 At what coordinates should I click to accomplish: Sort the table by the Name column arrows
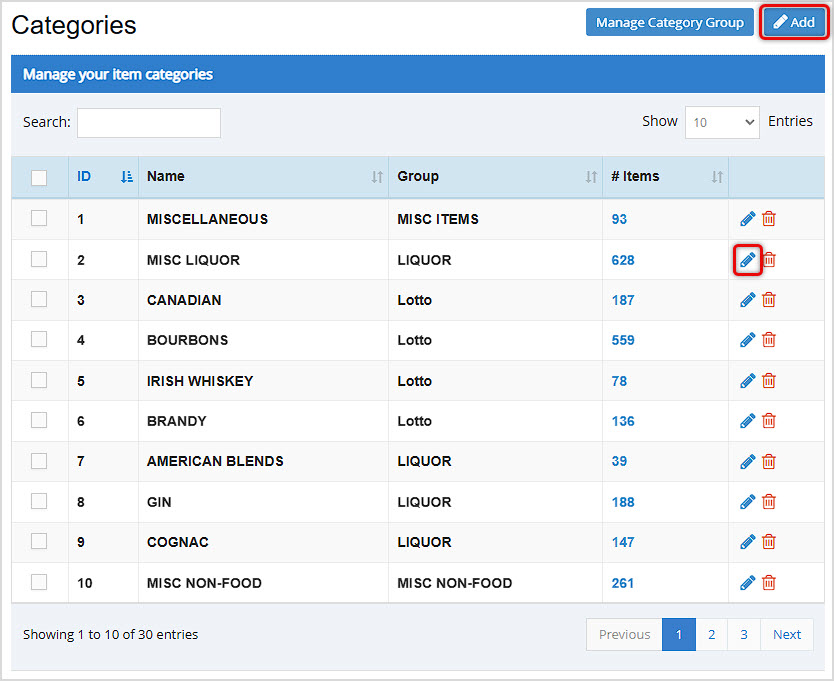(x=378, y=176)
